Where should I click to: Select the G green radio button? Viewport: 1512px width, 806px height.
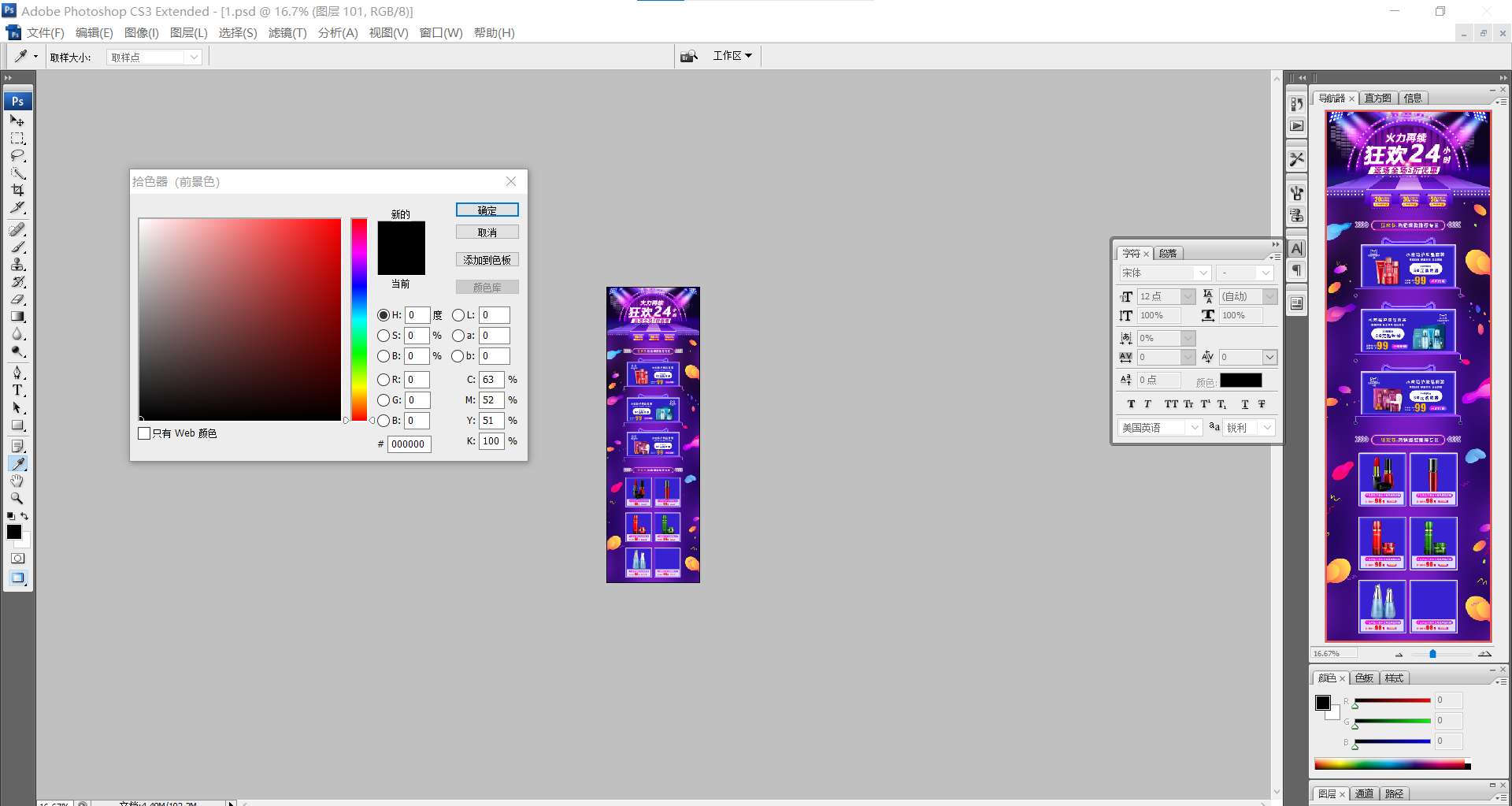[383, 400]
